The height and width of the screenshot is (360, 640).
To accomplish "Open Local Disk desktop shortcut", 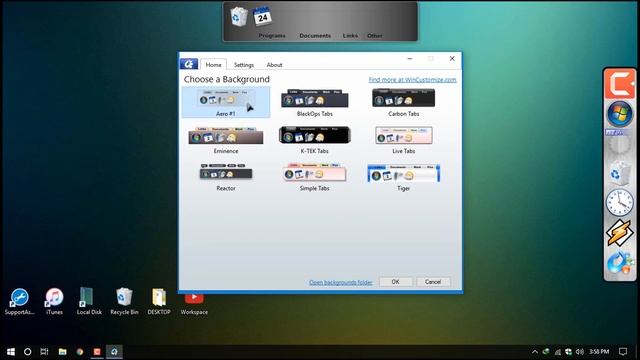I will 89,302.
